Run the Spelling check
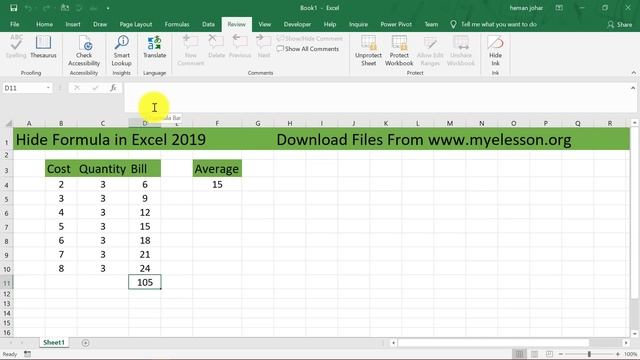Viewport: 640px width, 360px height. point(16,47)
